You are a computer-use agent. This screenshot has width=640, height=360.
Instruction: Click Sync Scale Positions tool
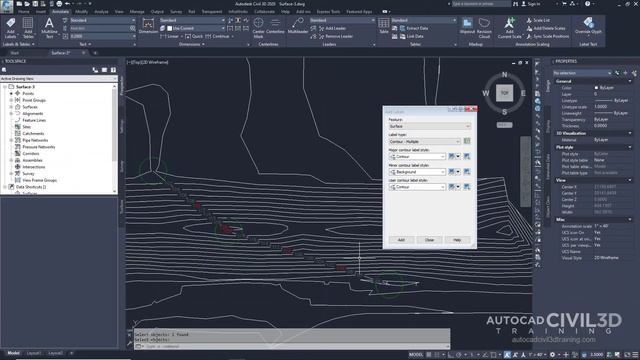coord(547,36)
